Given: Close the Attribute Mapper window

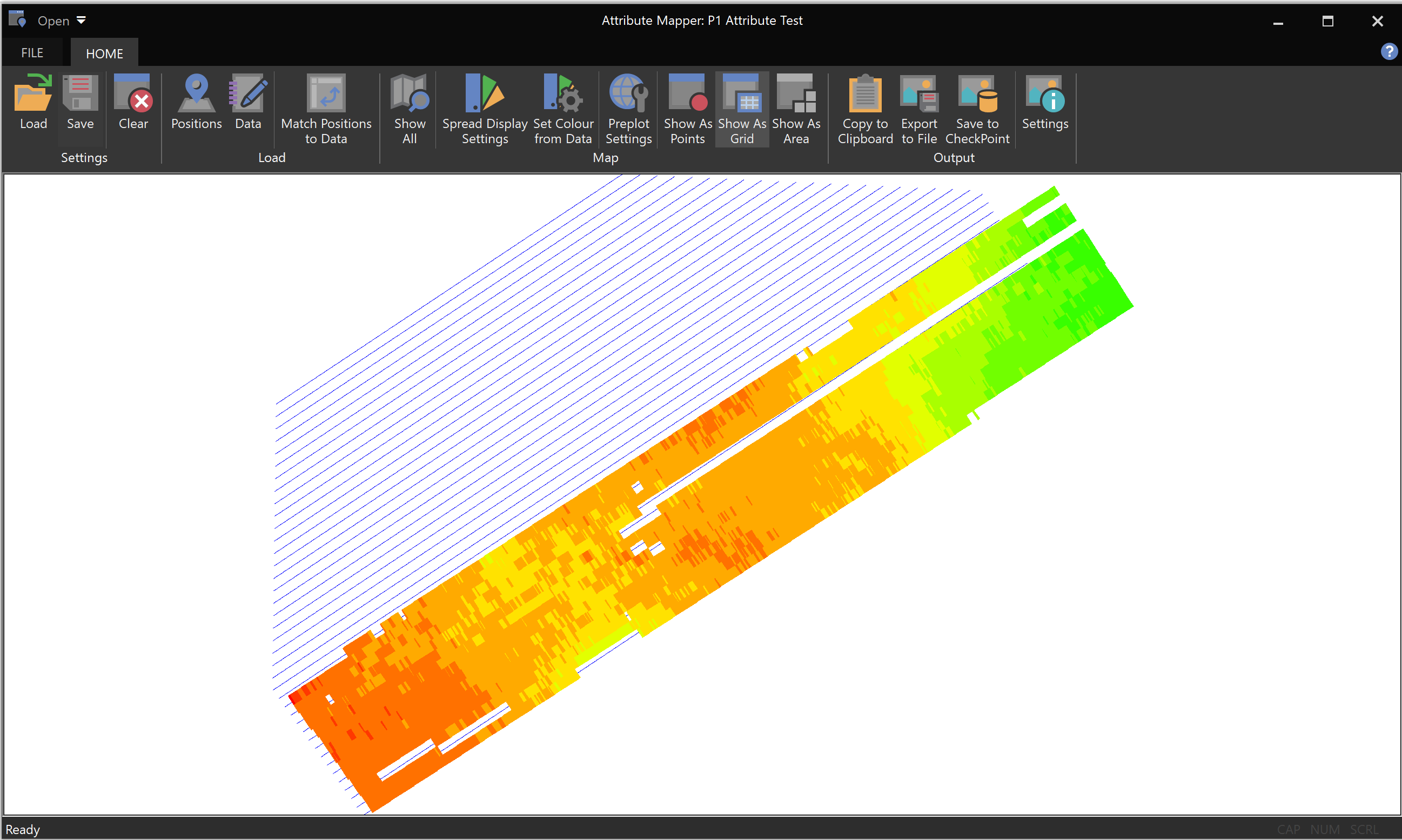Looking at the screenshot, I should [1377, 21].
